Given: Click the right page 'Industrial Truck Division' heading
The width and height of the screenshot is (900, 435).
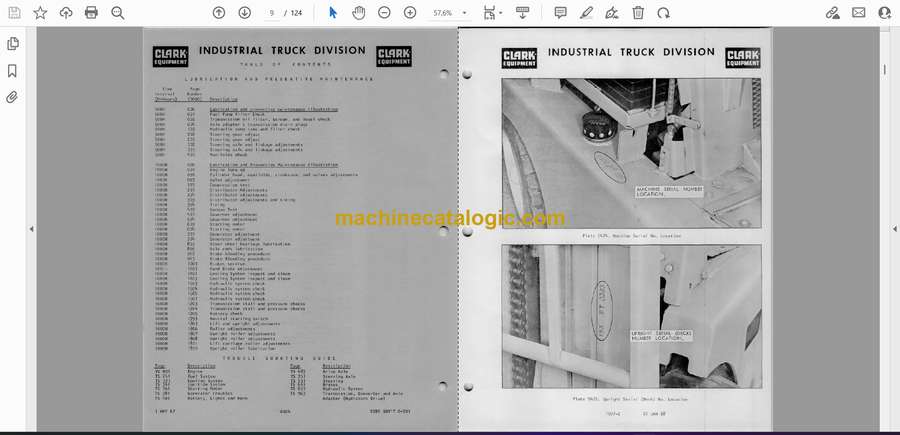Looking at the screenshot, I should pos(631,52).
